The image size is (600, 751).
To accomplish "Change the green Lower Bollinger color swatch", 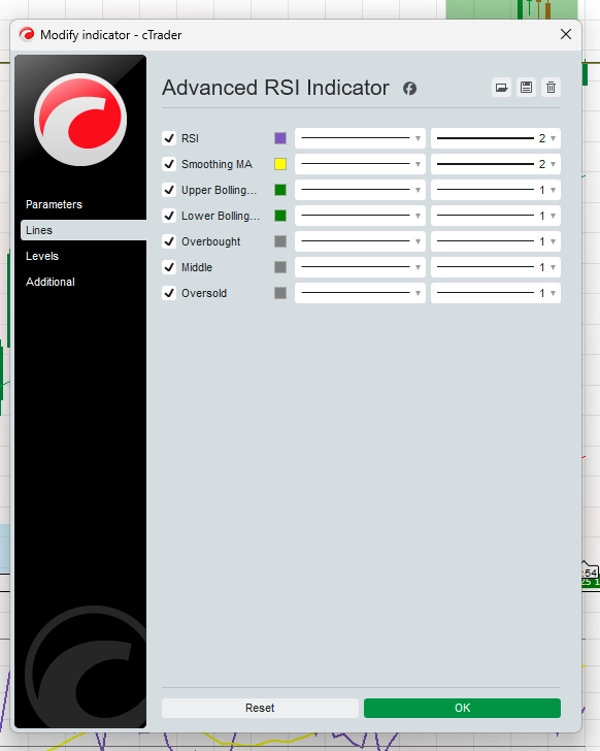I will point(281,216).
